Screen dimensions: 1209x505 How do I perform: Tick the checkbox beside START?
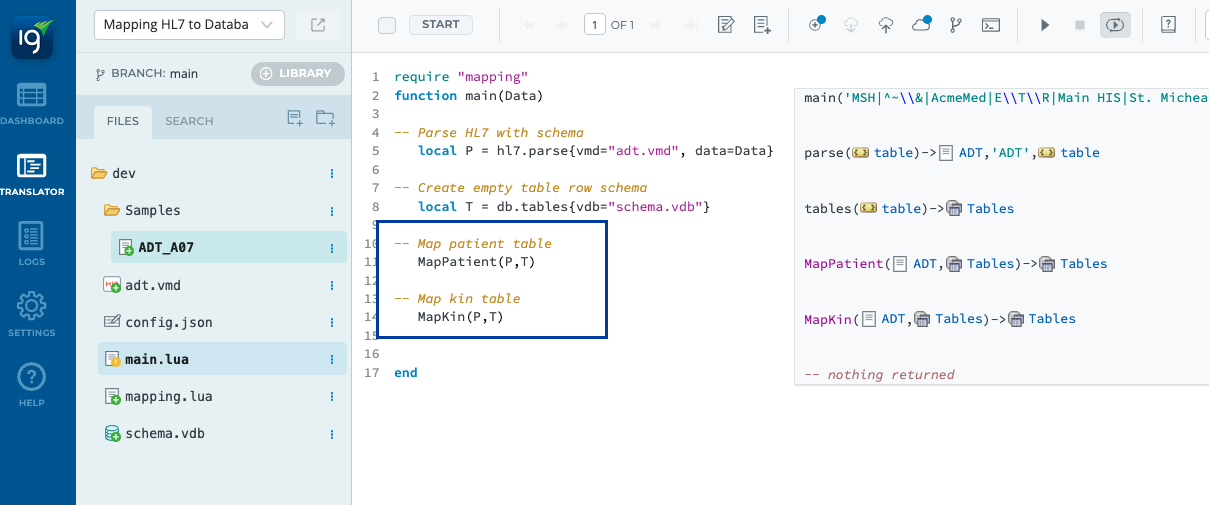(x=387, y=25)
